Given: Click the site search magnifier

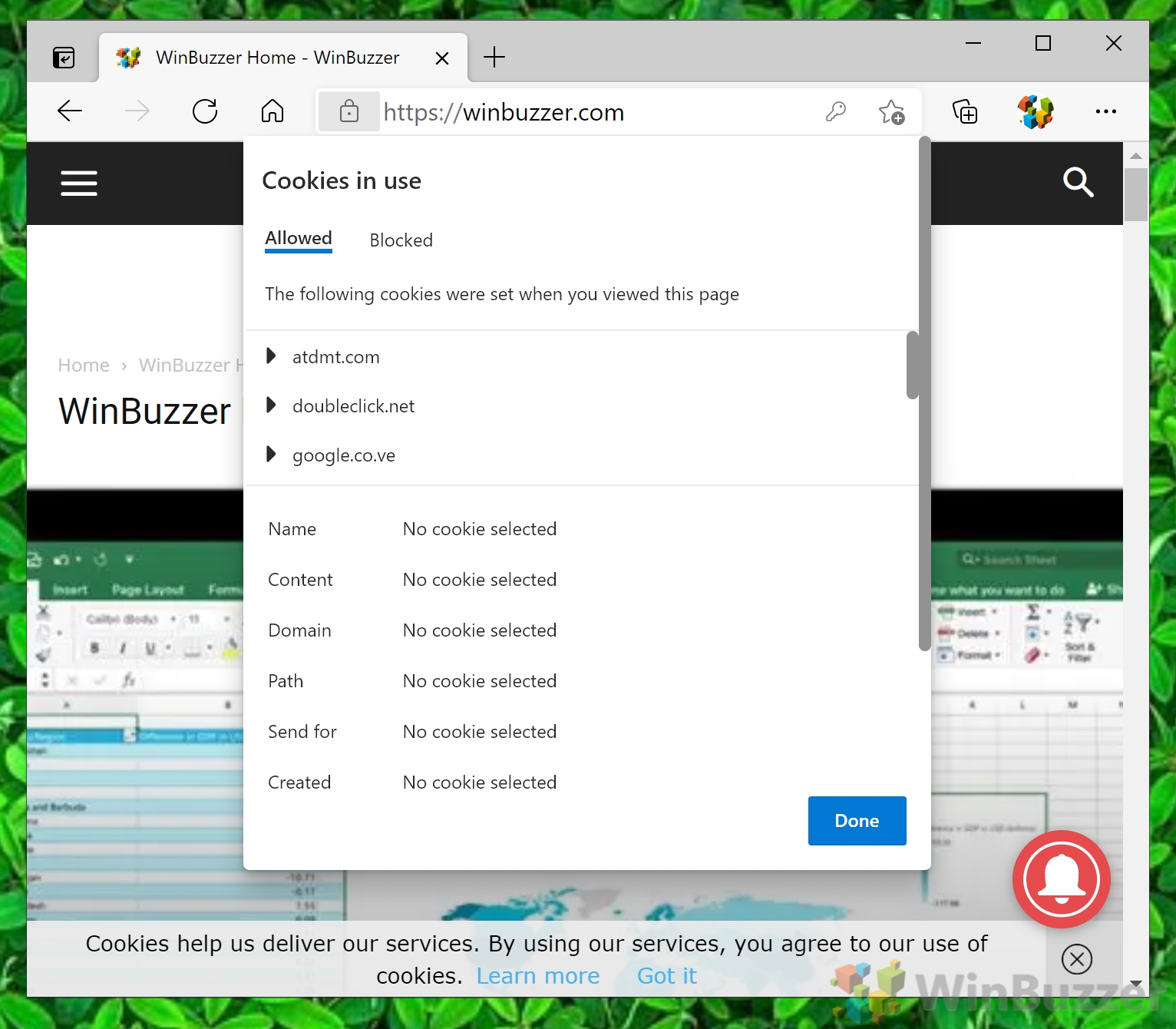Looking at the screenshot, I should pos(1078,183).
